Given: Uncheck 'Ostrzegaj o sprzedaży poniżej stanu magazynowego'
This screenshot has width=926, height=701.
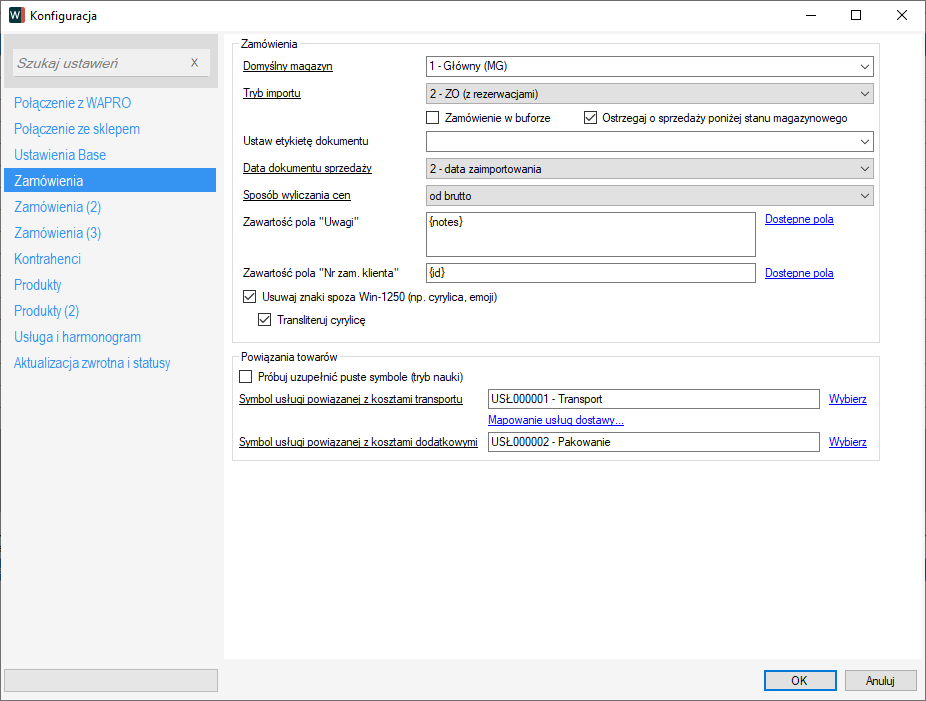Looking at the screenshot, I should tap(591, 118).
